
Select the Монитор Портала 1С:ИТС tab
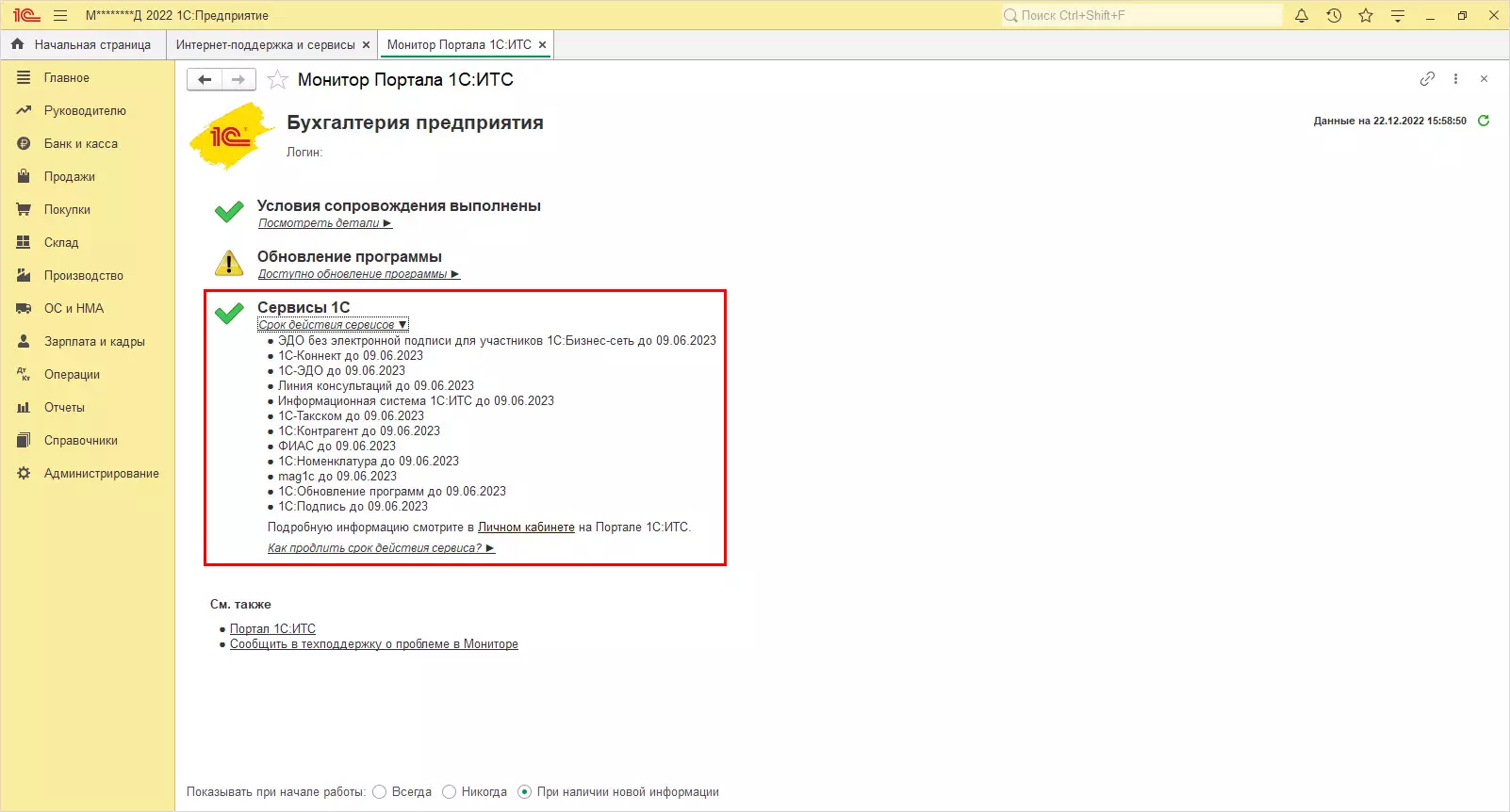pos(459,44)
